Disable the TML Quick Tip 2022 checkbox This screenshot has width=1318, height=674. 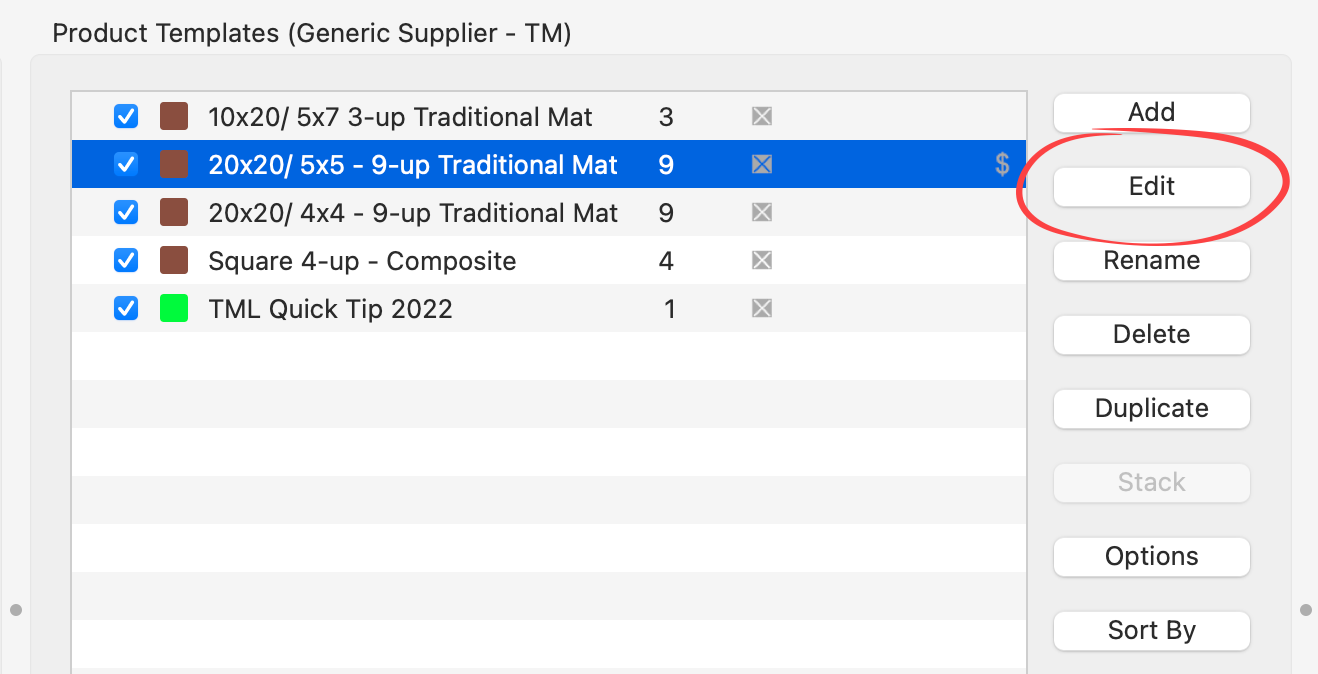click(126, 309)
